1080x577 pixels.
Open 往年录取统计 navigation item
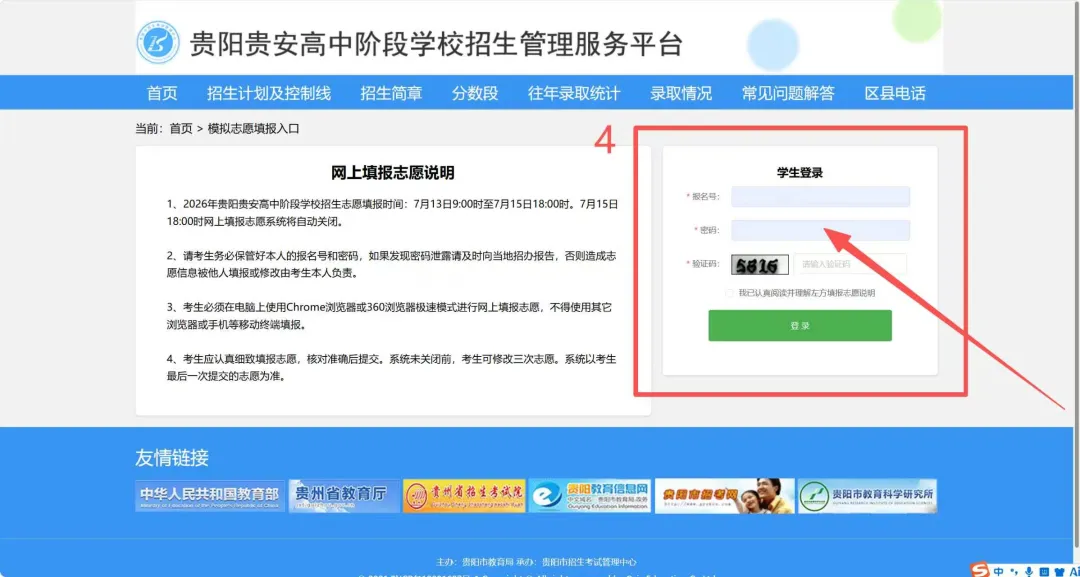pyautogui.click(x=574, y=93)
